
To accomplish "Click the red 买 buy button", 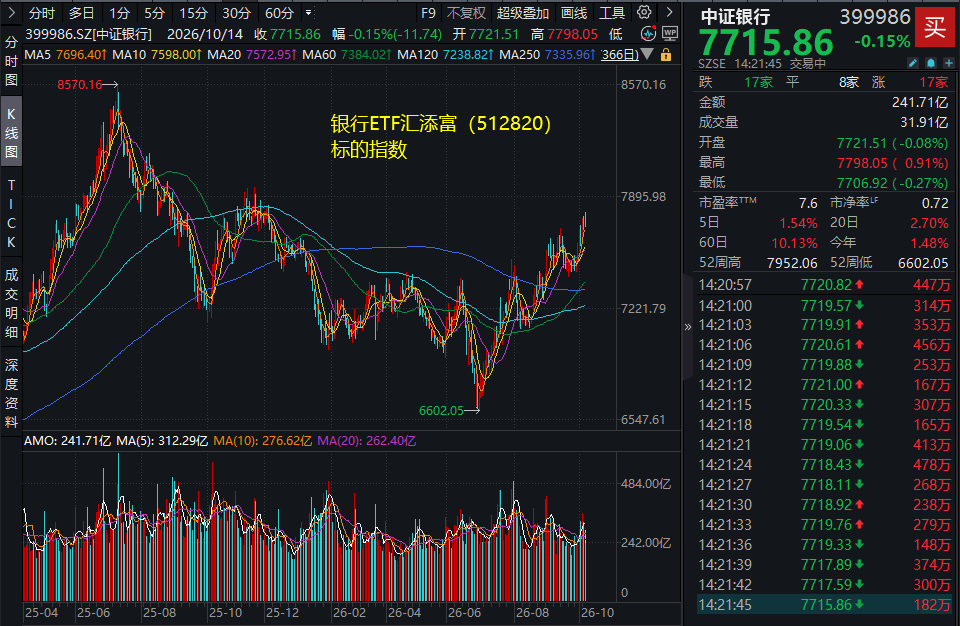I will (x=934, y=28).
